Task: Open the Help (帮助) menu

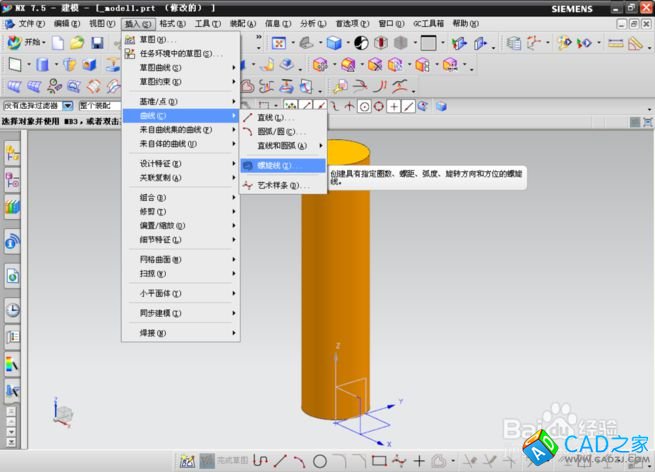Action: pyautogui.click(x=465, y=22)
